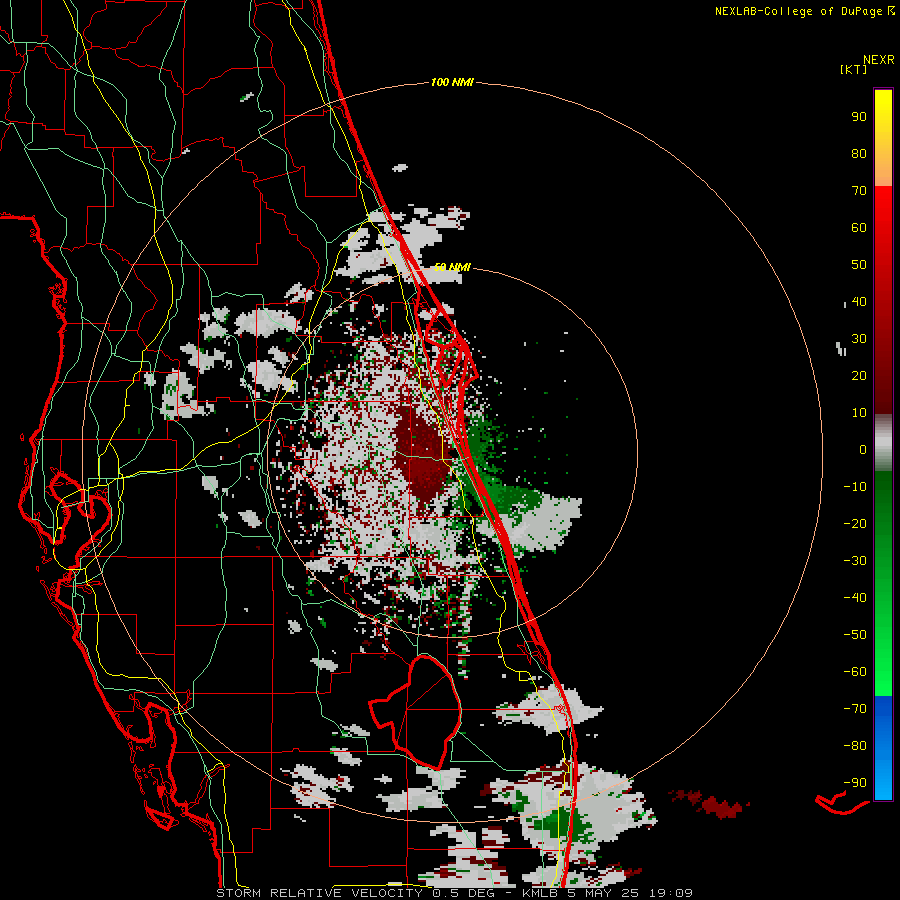This screenshot has width=900, height=900.
Task: Click the red Lake Okeechobee outline
Action: 415,712
